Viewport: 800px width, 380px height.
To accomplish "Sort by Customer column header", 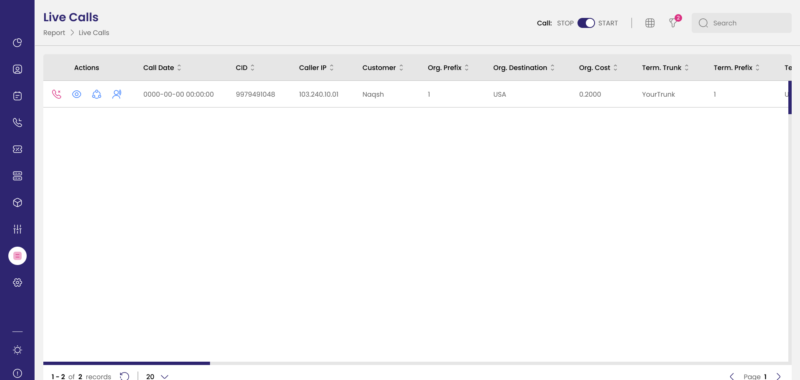I will coord(383,68).
